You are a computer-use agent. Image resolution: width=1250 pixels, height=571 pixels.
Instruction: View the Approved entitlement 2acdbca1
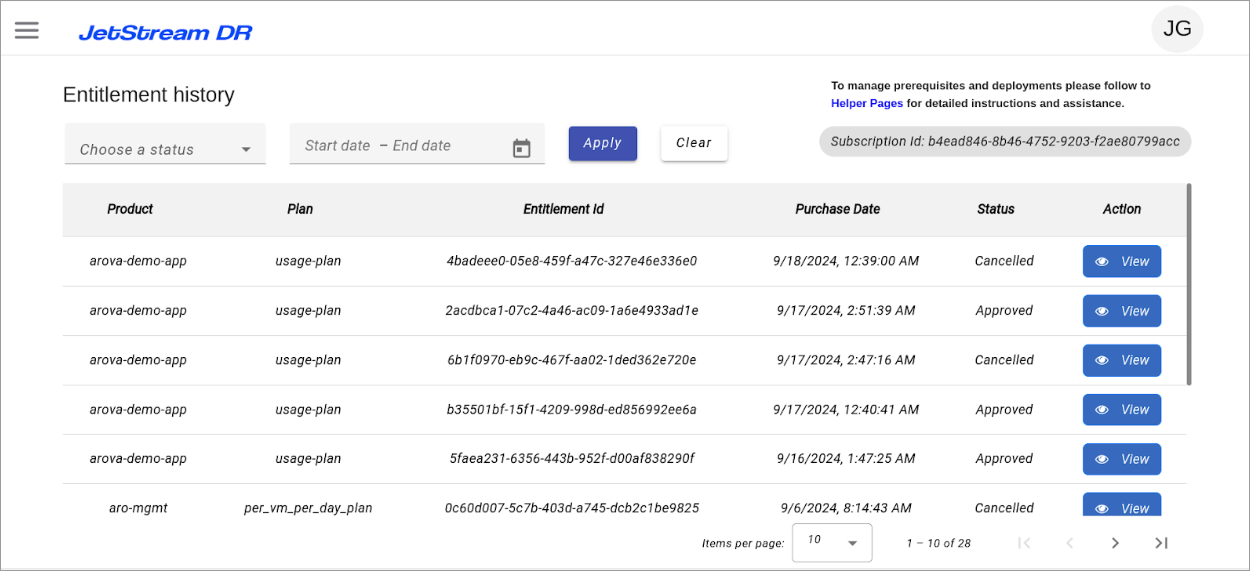[x=1121, y=311]
